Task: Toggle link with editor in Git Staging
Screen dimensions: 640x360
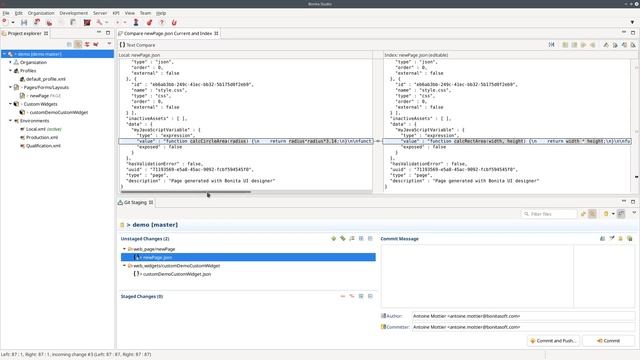Action: tap(592, 213)
